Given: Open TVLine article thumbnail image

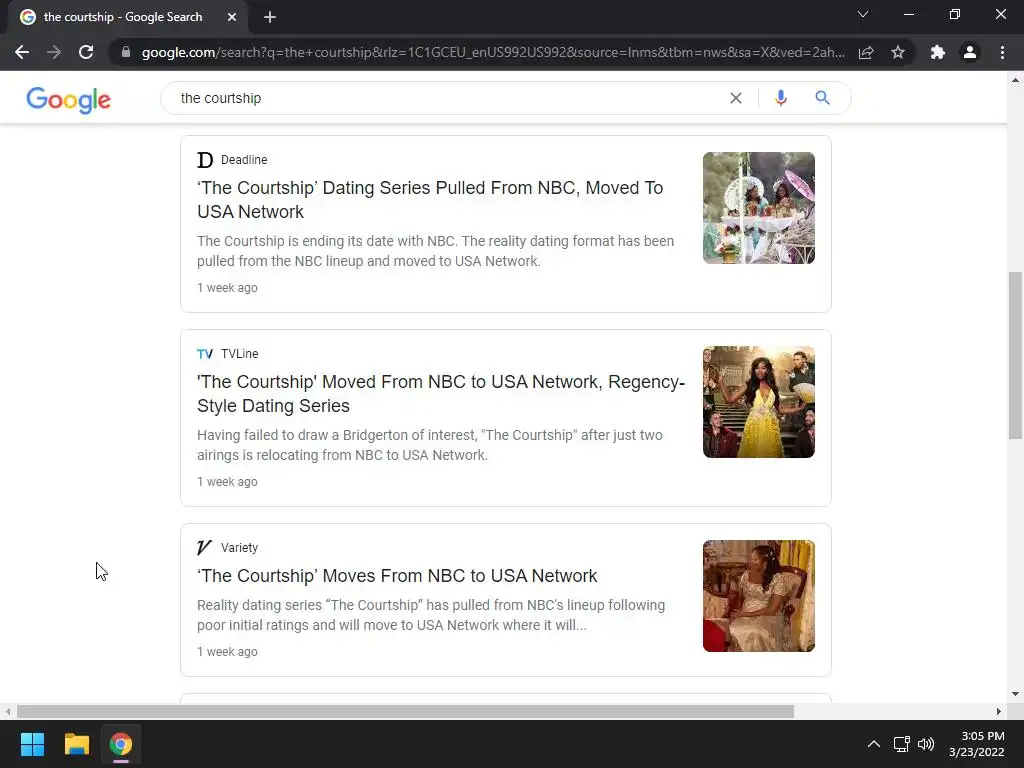Looking at the screenshot, I should click(x=759, y=402).
